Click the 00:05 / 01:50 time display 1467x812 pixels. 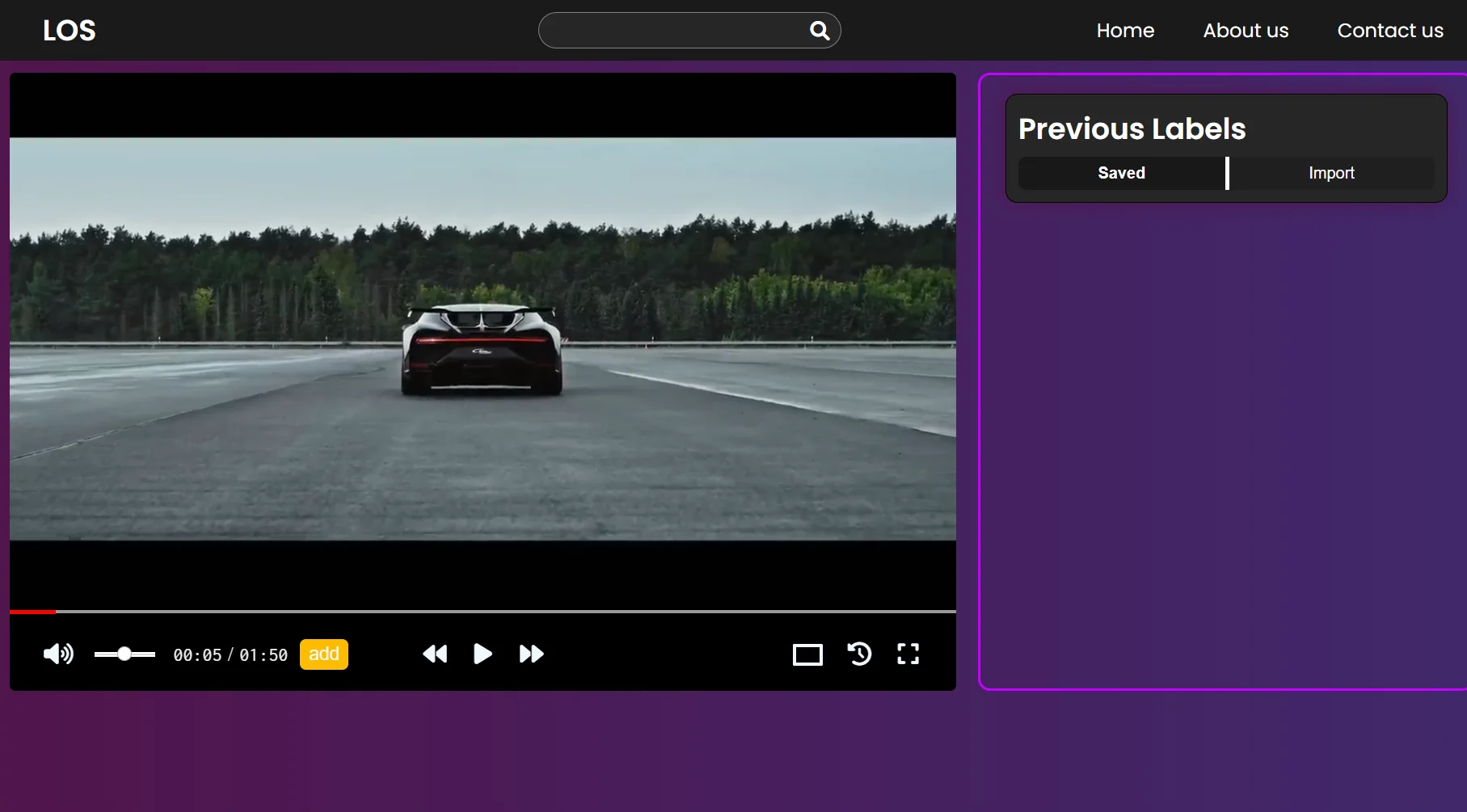click(x=230, y=654)
